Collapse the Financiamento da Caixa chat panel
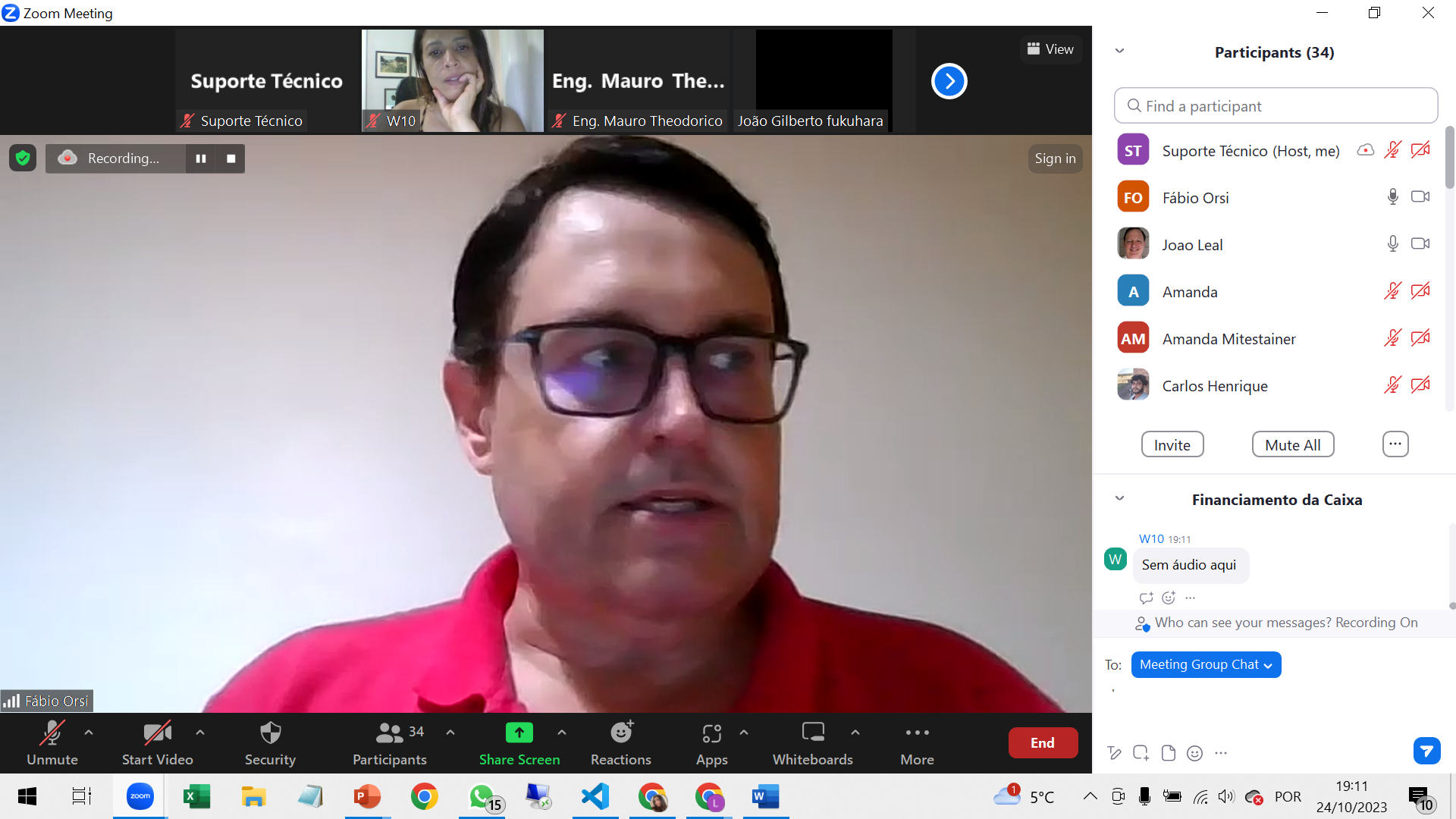This screenshot has width=1456, height=819. [1119, 499]
